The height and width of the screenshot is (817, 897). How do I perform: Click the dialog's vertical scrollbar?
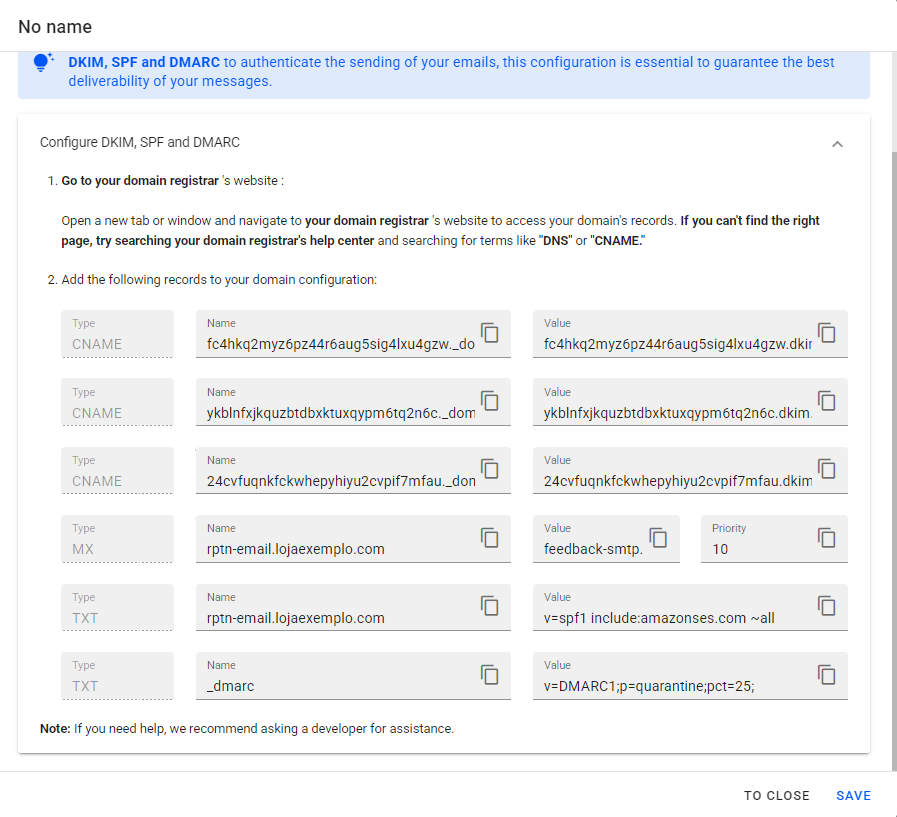pos(893,400)
